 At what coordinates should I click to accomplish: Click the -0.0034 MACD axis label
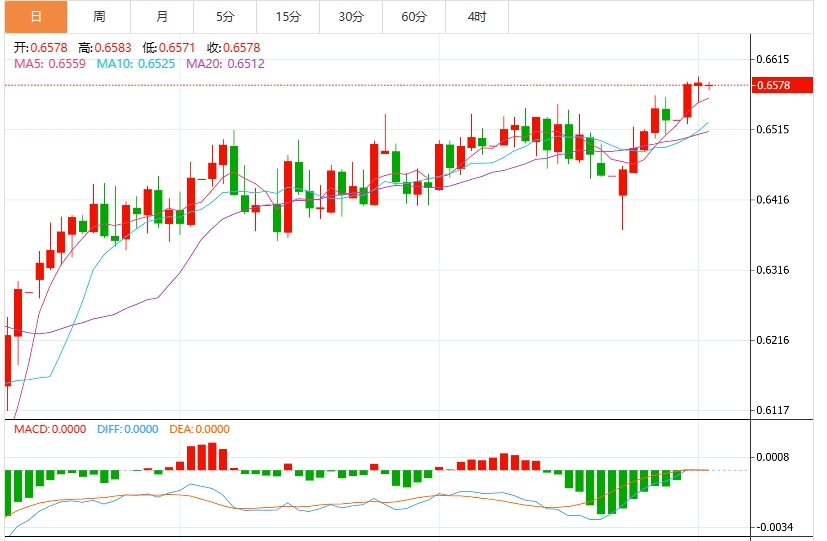pyautogui.click(x=775, y=527)
